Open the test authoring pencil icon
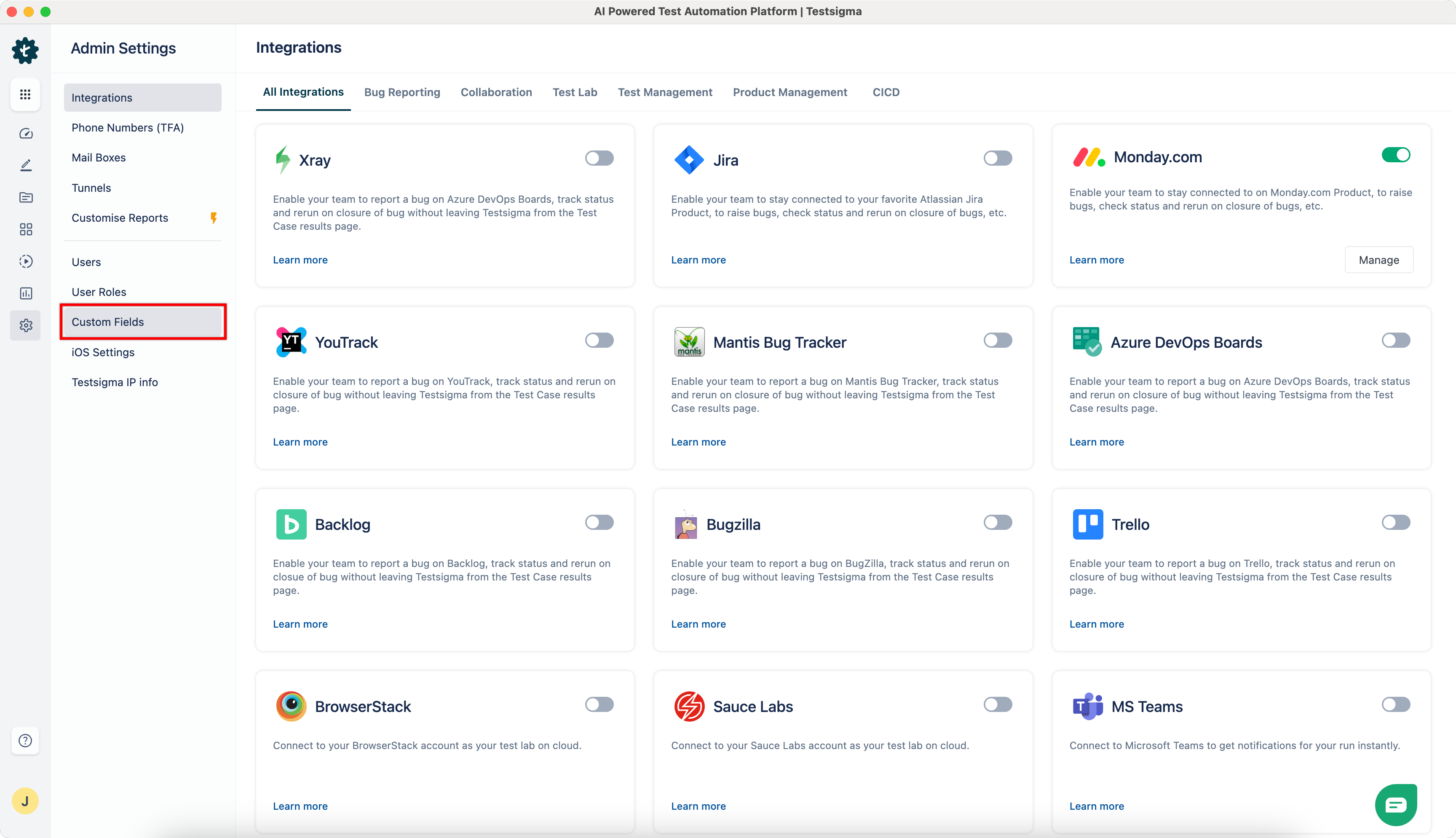 26,166
